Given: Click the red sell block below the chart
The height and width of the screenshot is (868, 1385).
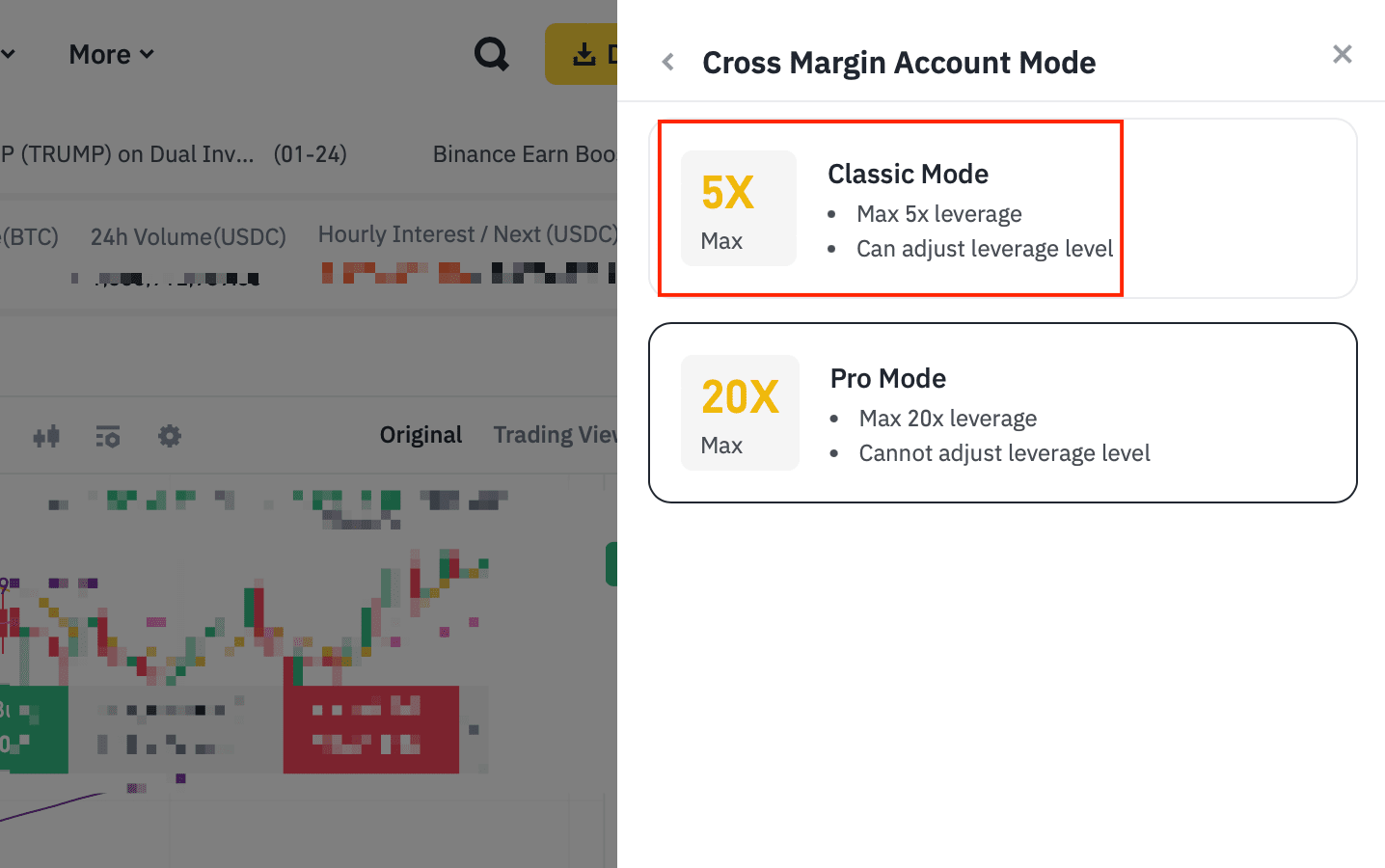Looking at the screenshot, I should 370,729.
